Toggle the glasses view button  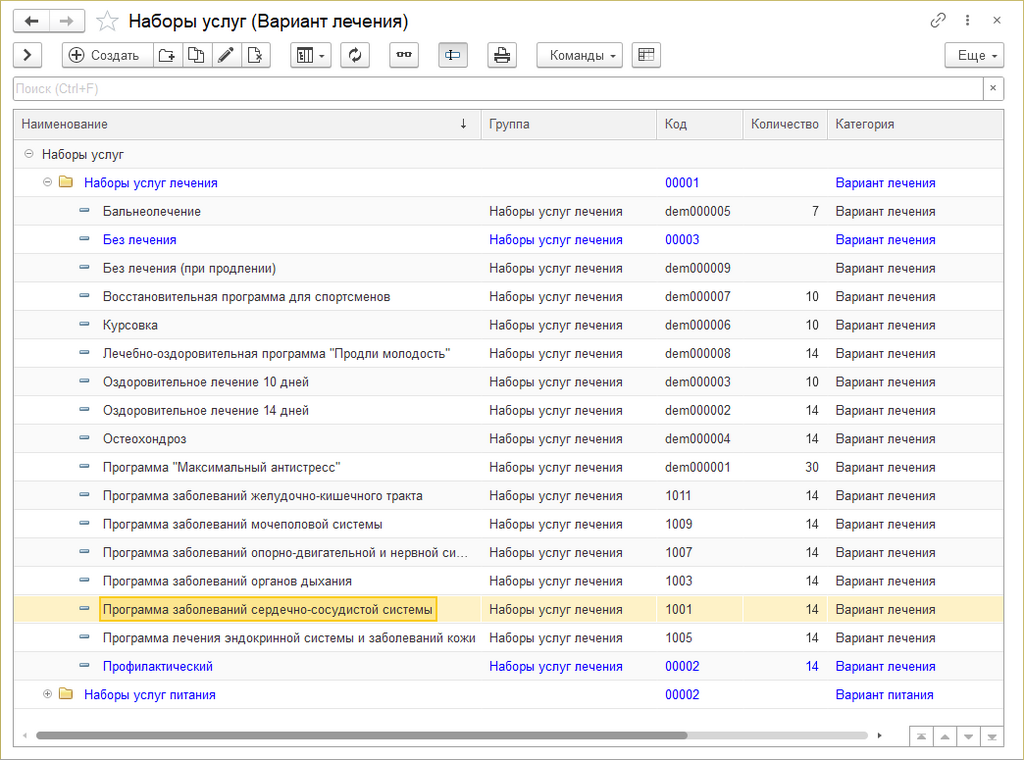tap(404, 55)
